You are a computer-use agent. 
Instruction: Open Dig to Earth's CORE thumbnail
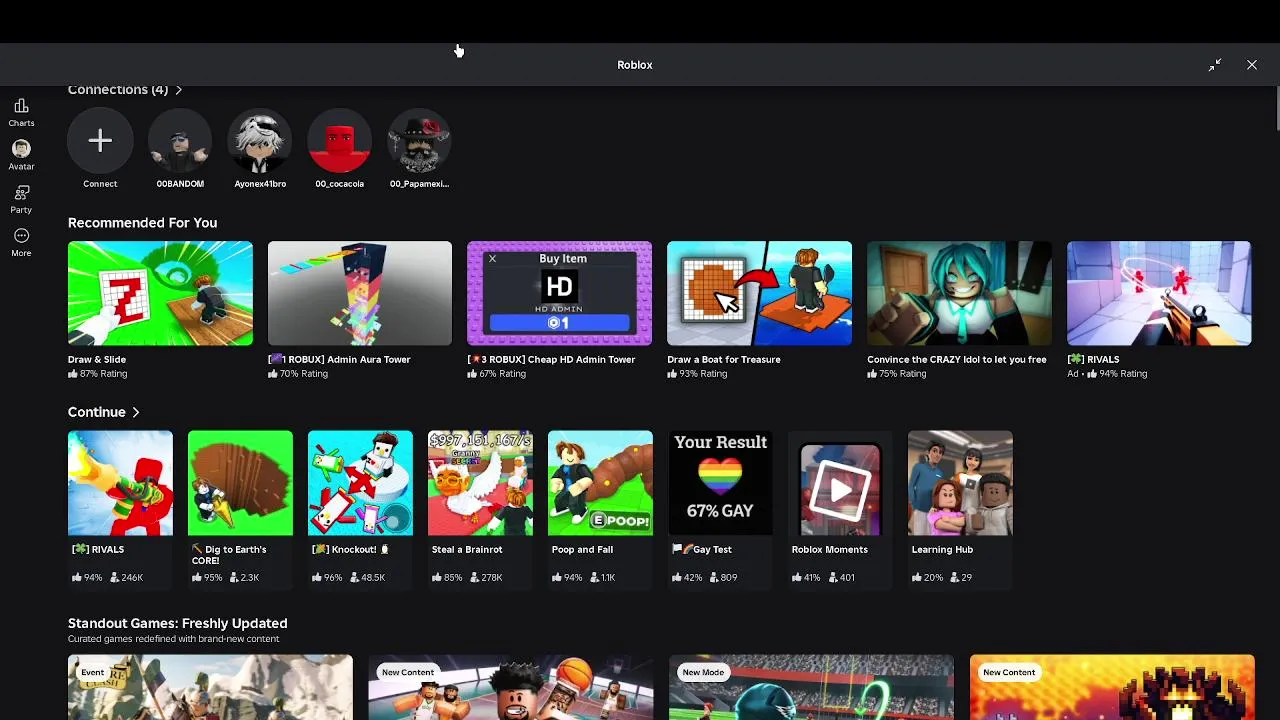pyautogui.click(x=240, y=483)
